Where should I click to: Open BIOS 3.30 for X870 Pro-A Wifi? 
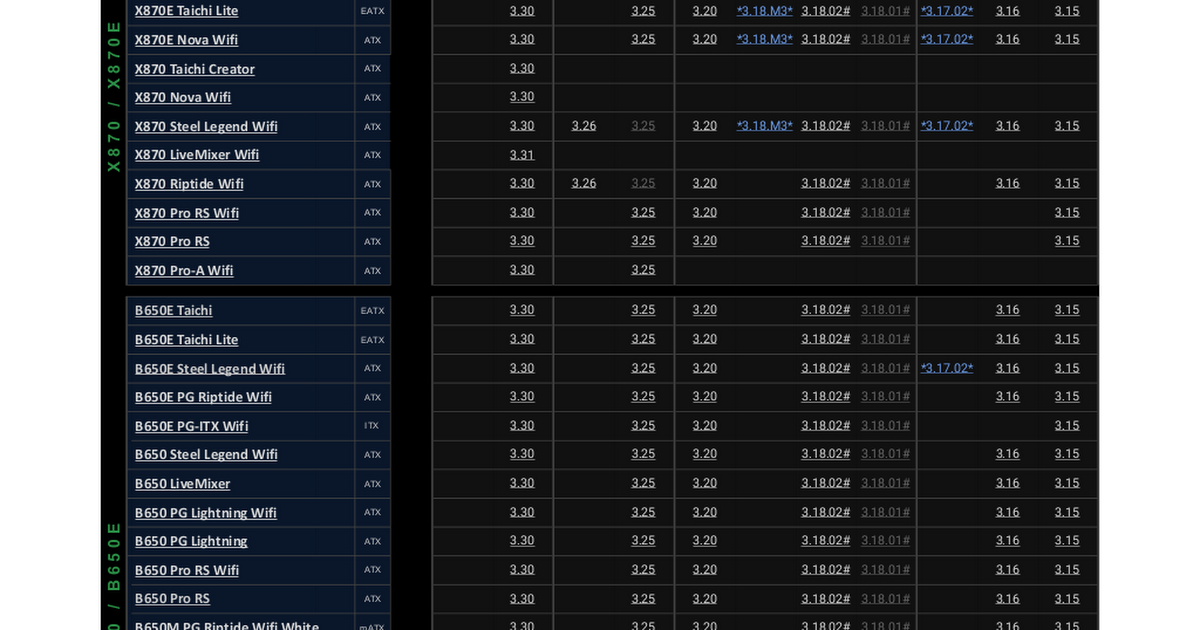522,270
